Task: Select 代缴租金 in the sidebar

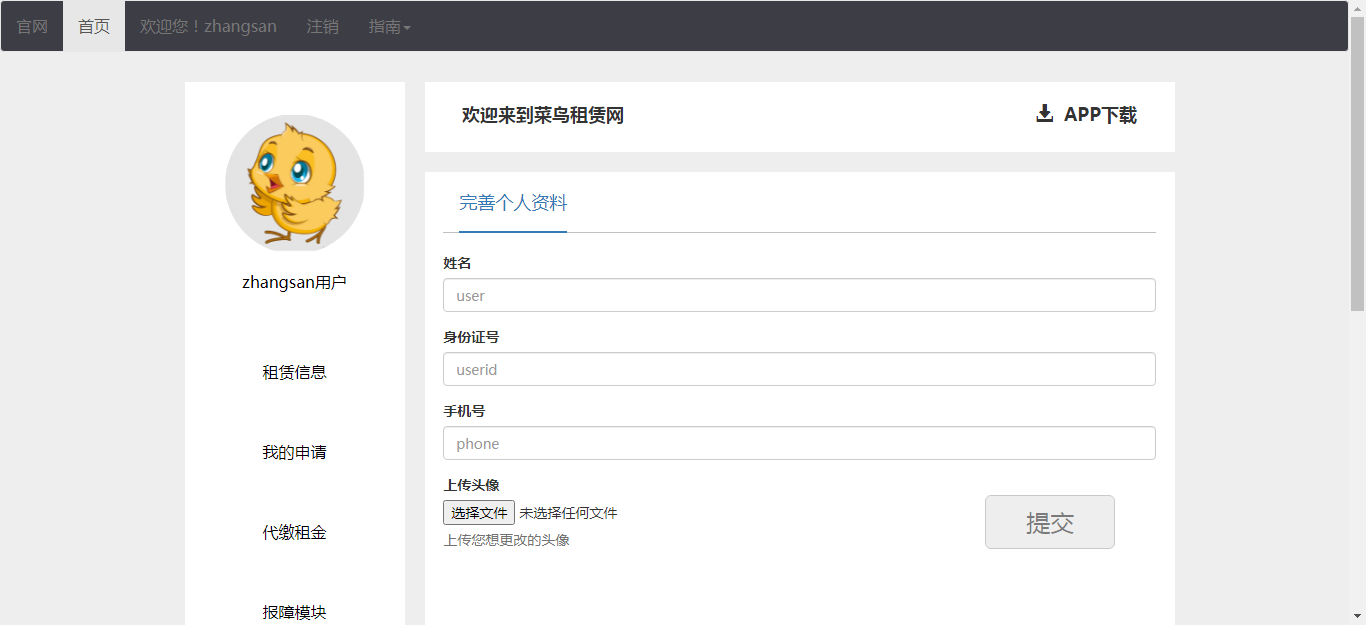Action: point(295,532)
